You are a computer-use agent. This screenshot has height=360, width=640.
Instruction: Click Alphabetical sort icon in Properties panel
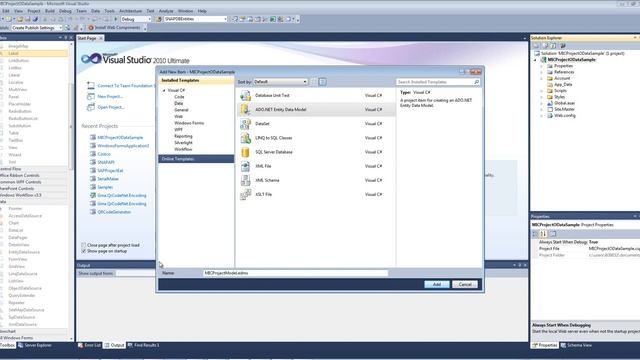544,234
